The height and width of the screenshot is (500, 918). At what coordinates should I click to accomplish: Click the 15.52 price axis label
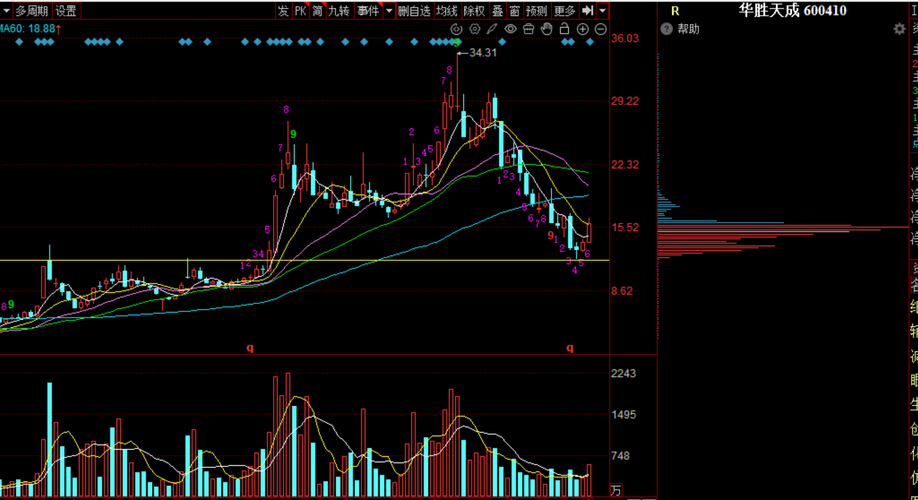625,227
